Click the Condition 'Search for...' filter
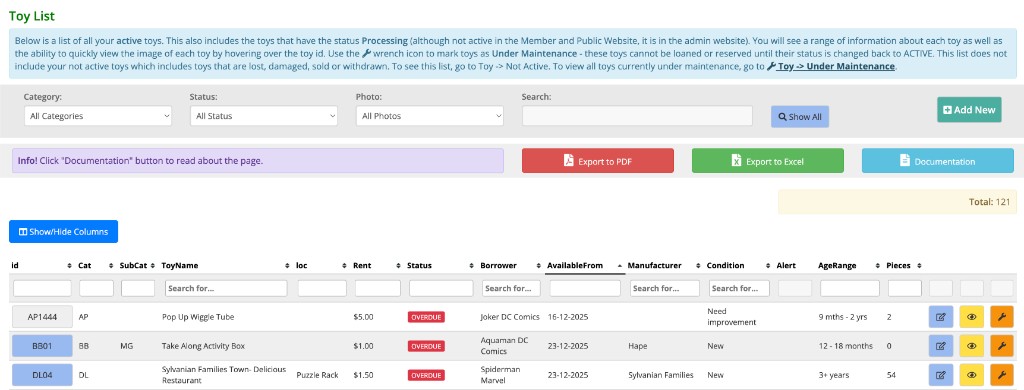Screen dimensions: 1024x390 pyautogui.click(x=739, y=288)
